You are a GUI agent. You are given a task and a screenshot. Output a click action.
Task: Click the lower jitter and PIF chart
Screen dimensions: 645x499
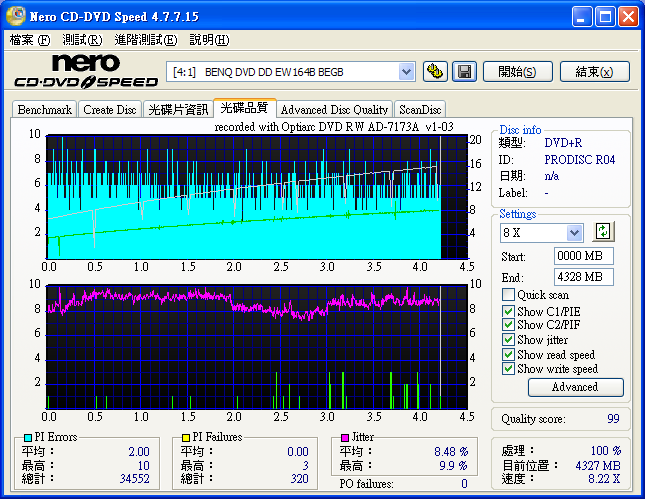pos(257,347)
